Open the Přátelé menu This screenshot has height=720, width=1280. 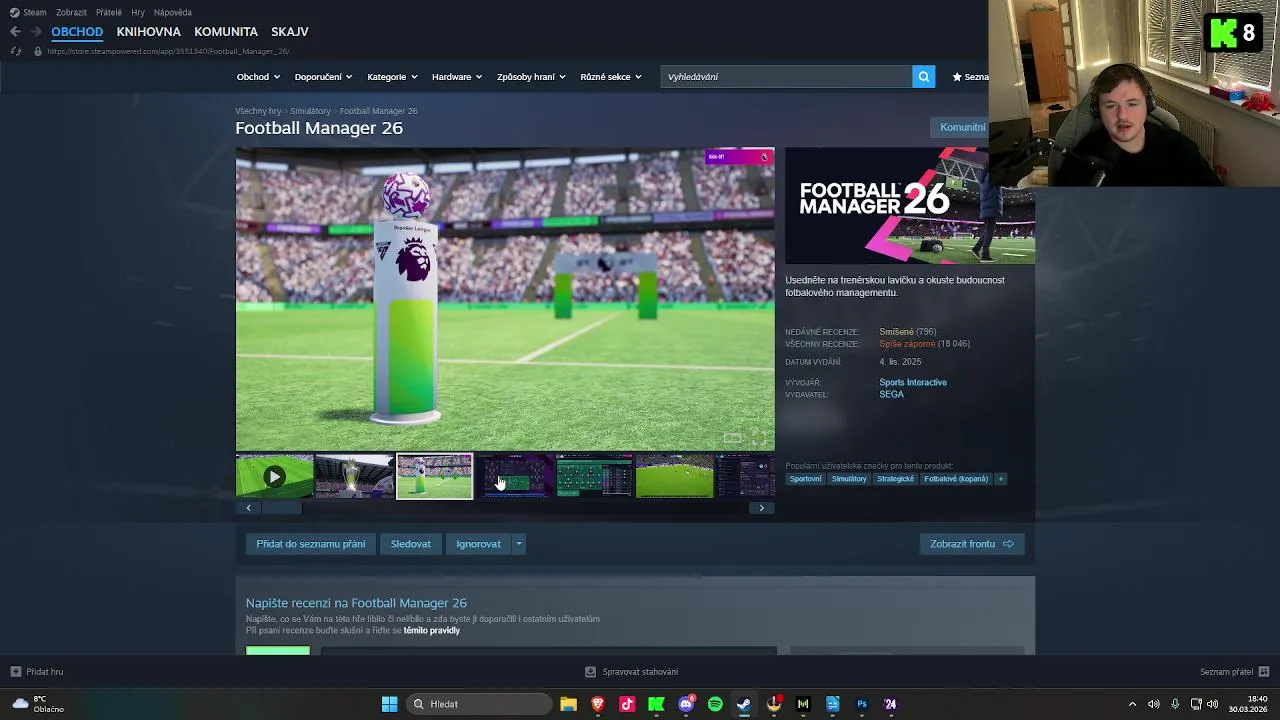pyautogui.click(x=109, y=12)
